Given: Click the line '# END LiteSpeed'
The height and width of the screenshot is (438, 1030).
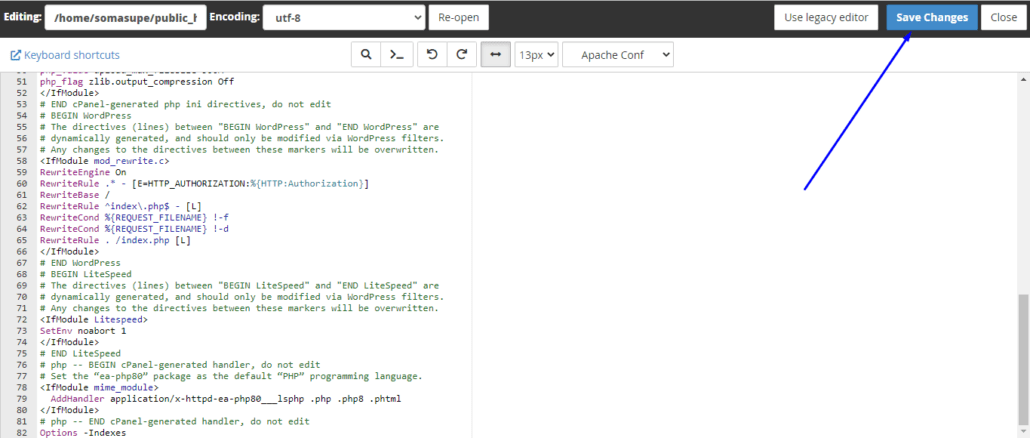Looking at the screenshot, I should tap(80, 353).
